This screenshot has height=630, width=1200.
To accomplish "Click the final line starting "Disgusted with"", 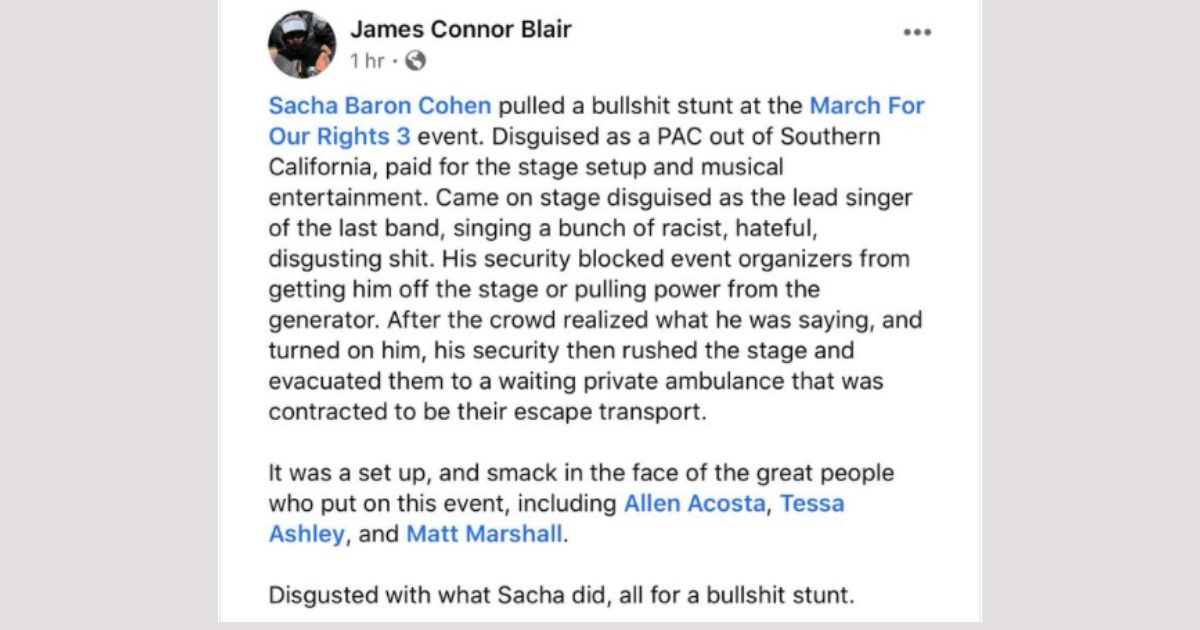I will point(561,596).
